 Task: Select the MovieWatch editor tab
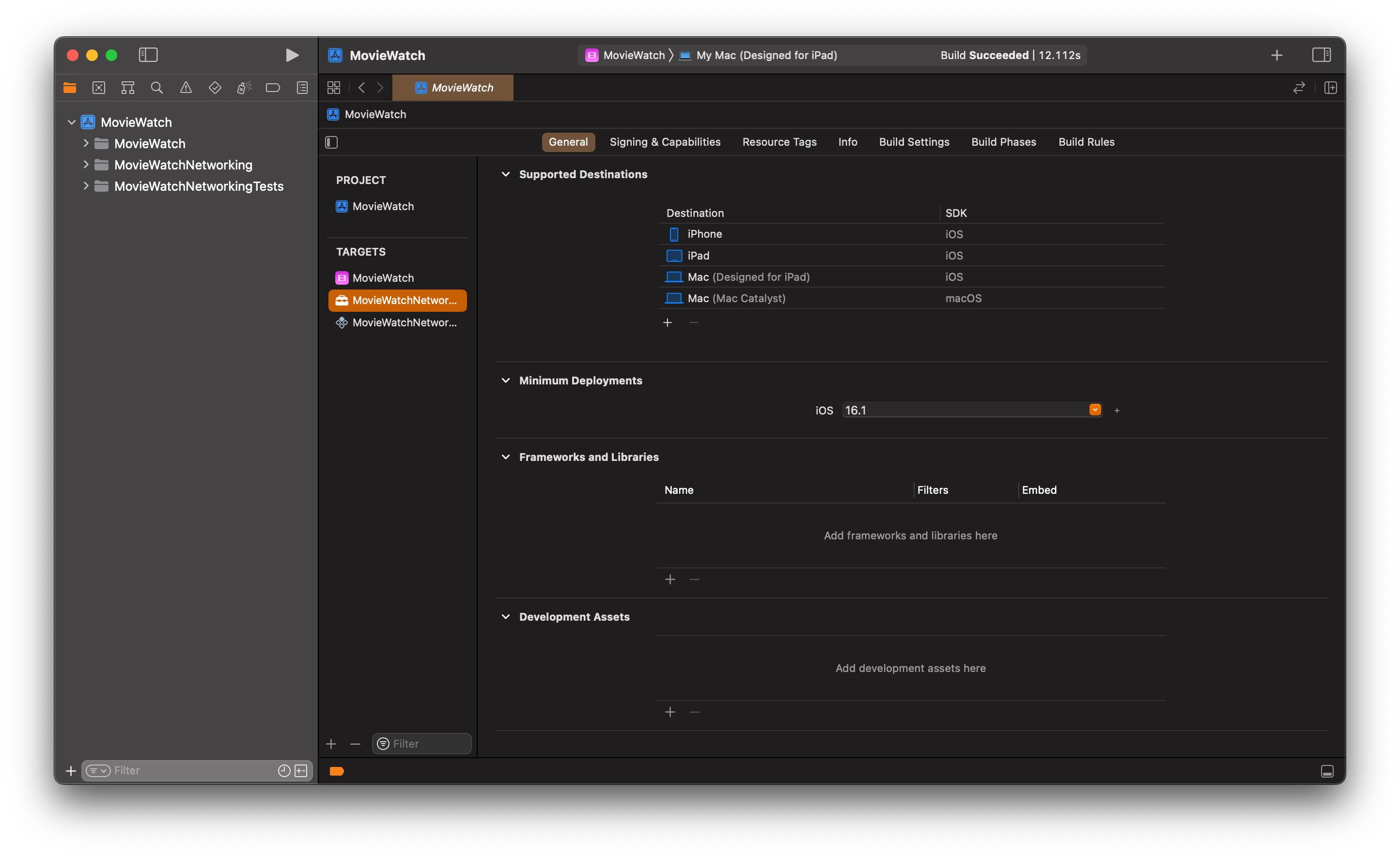tap(453, 88)
